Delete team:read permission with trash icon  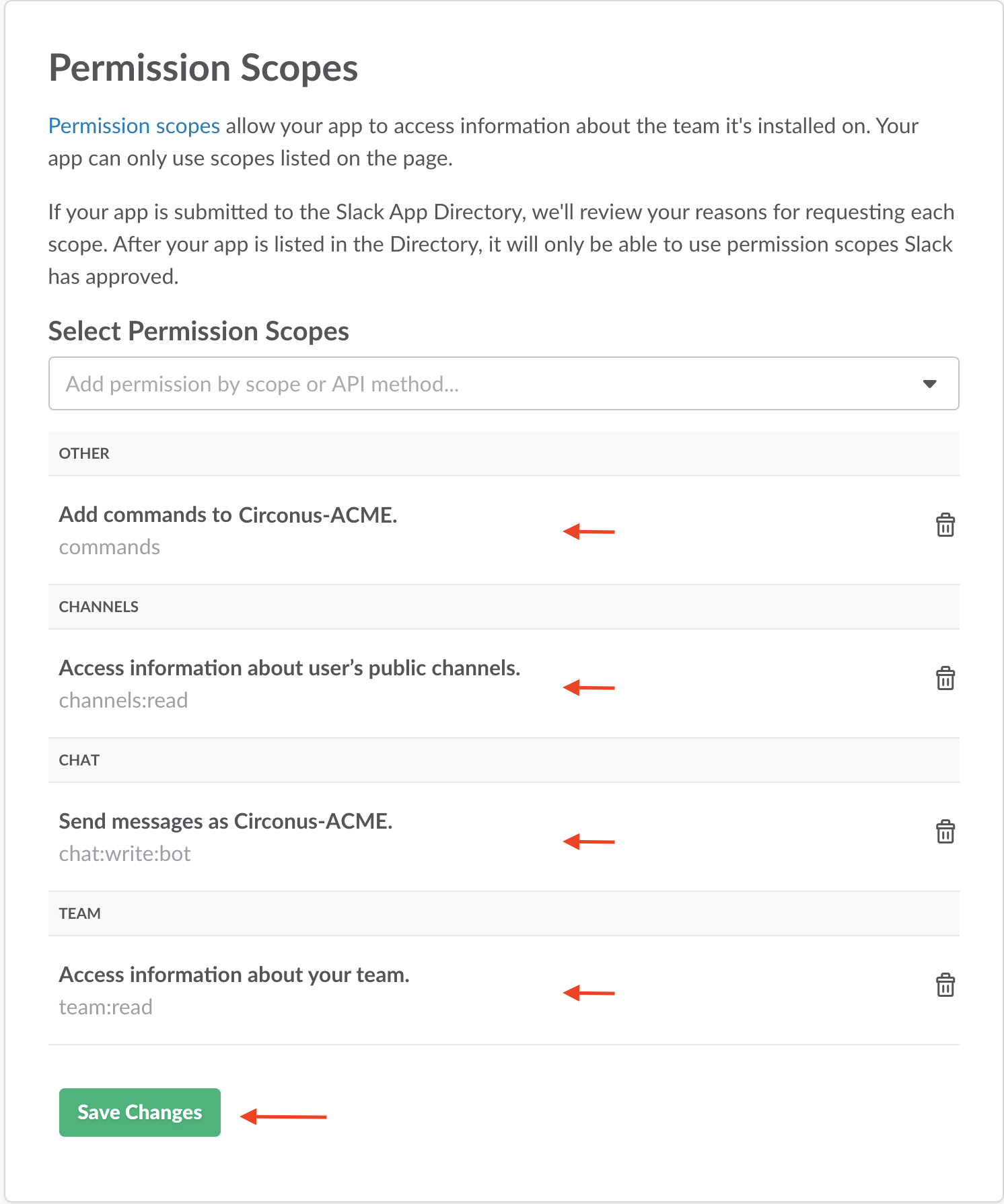pyautogui.click(x=945, y=985)
